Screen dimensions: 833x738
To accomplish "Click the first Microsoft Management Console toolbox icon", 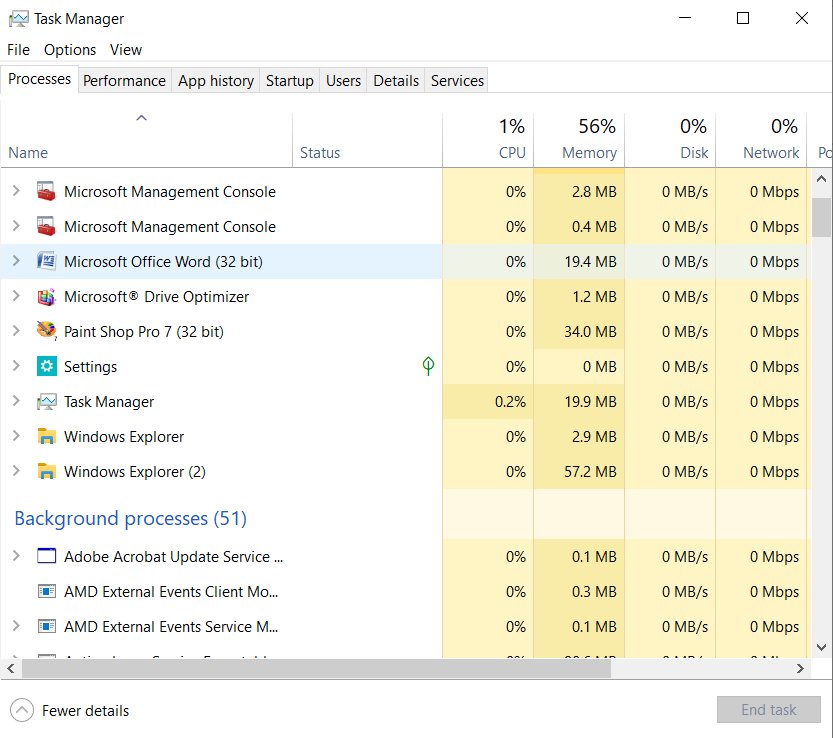I will point(46,191).
